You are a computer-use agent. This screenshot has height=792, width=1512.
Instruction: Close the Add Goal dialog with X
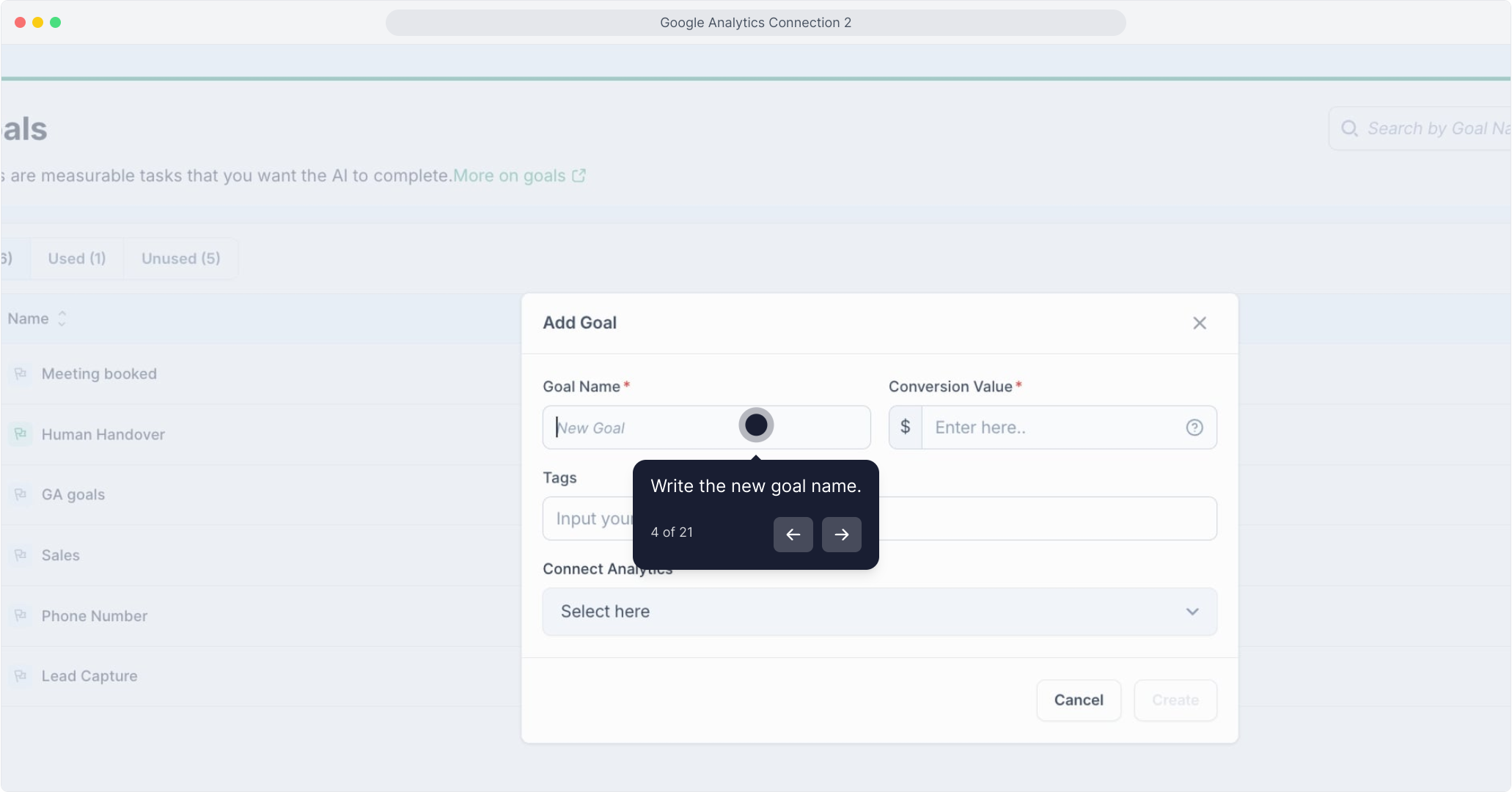click(x=1200, y=323)
